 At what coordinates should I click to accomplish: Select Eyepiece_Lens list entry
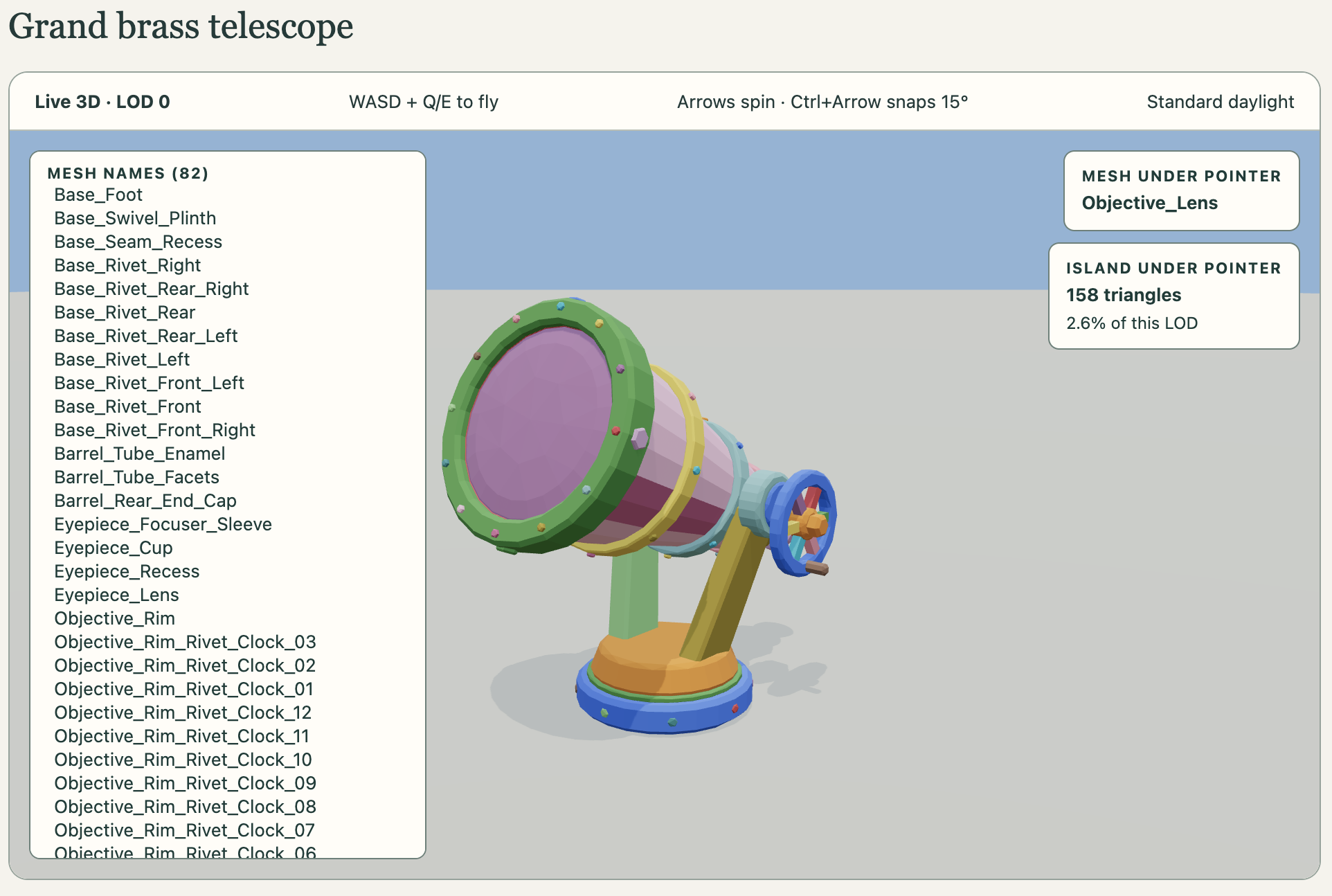[116, 595]
